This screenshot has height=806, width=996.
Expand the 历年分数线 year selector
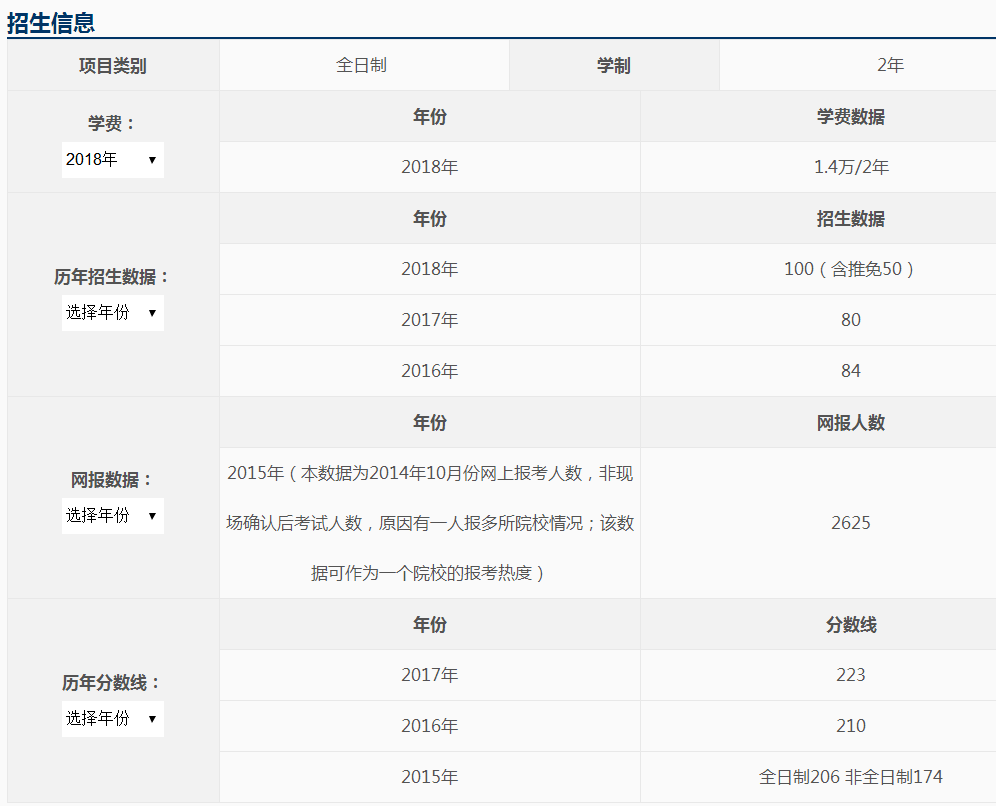coord(112,719)
